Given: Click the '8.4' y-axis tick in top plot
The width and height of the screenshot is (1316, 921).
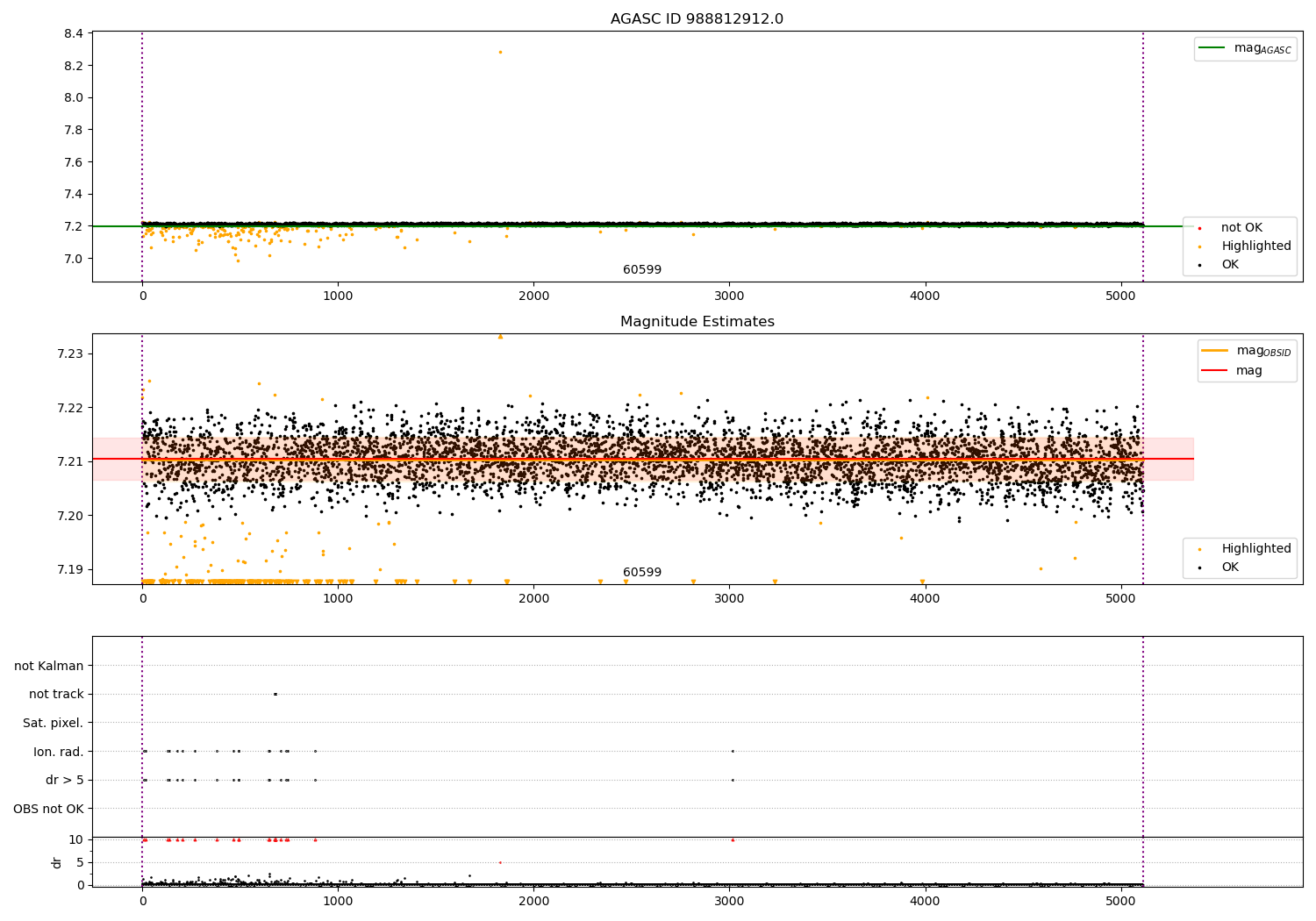Looking at the screenshot, I should pos(74,33).
